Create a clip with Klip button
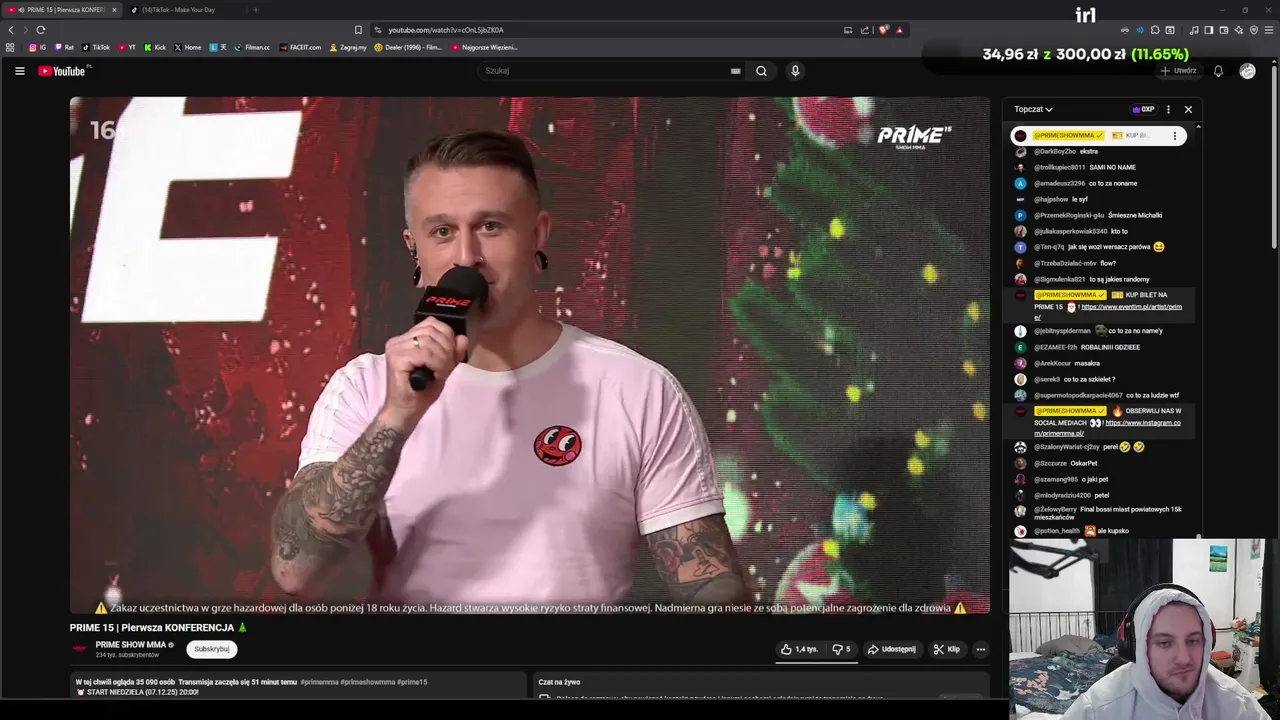Screen dimensions: 1280x720 point(946,649)
